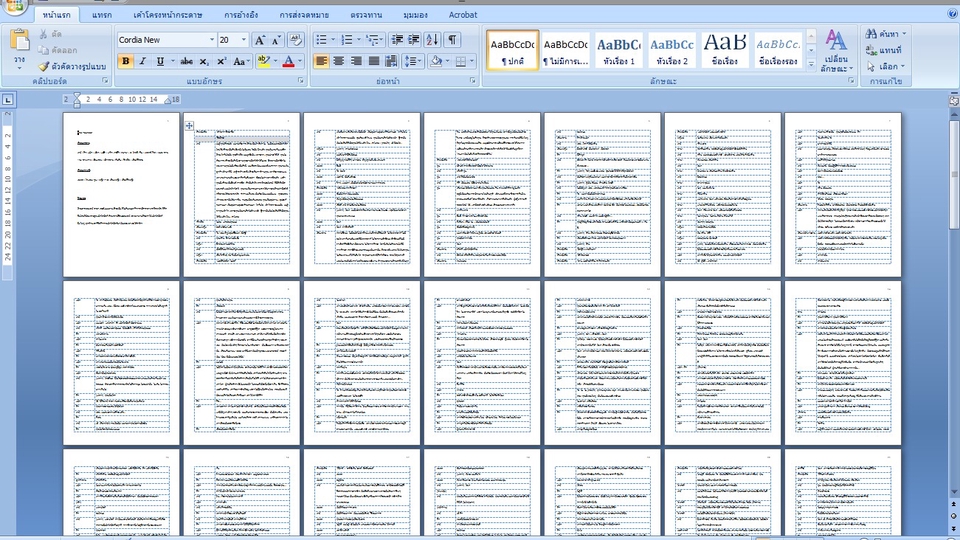The width and height of the screenshot is (960, 540).
Task: Open the การส่งจดหมาย (Mailings) tab
Action: [x=304, y=15]
